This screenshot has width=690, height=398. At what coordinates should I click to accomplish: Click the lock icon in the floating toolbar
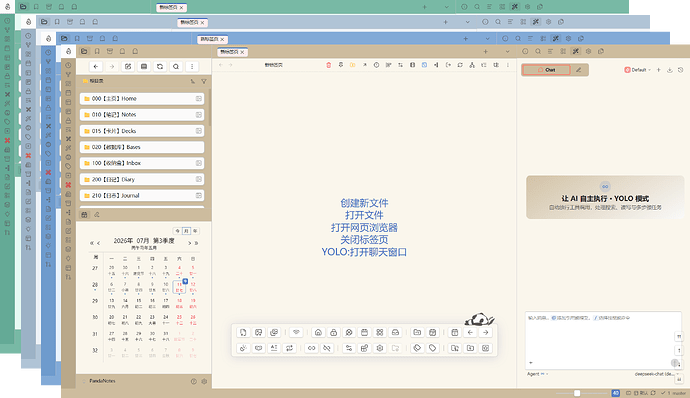(334, 332)
